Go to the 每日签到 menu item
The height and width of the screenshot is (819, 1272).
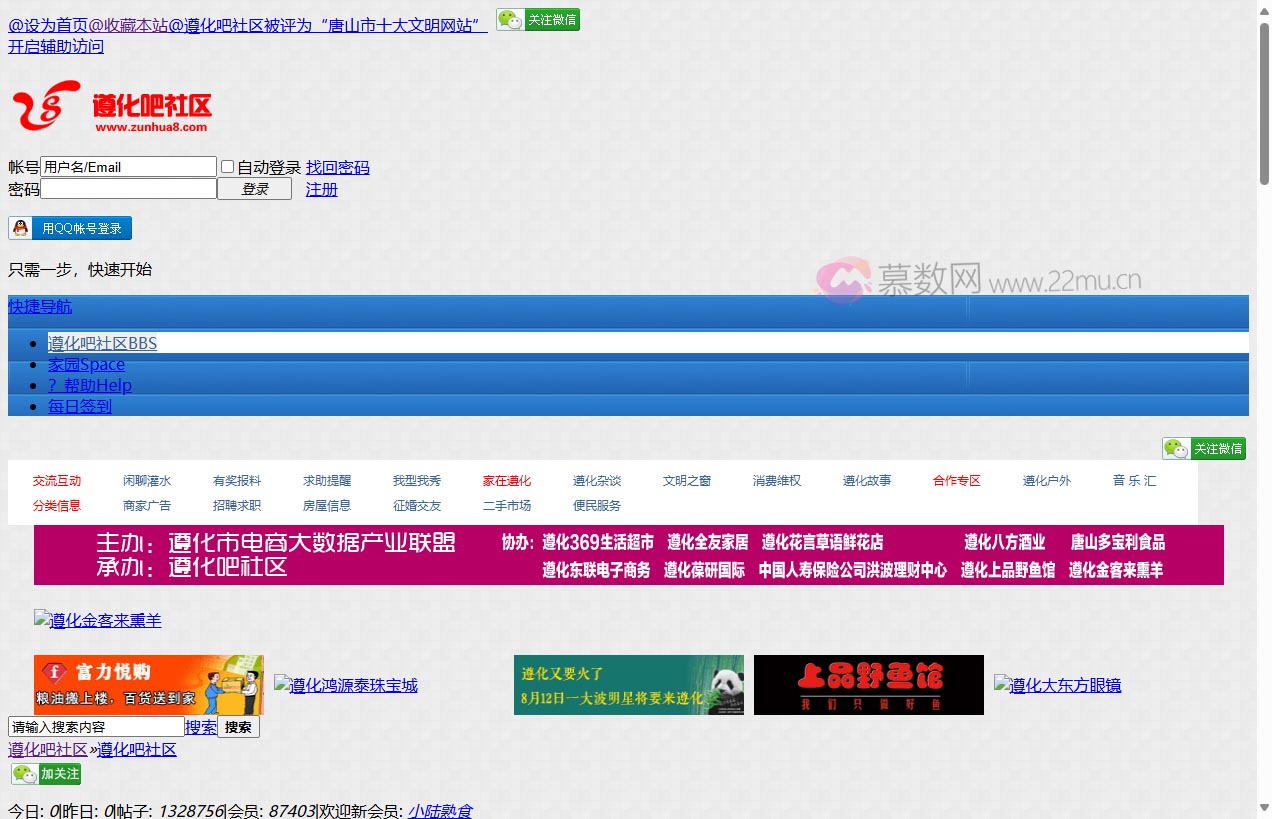coord(80,406)
